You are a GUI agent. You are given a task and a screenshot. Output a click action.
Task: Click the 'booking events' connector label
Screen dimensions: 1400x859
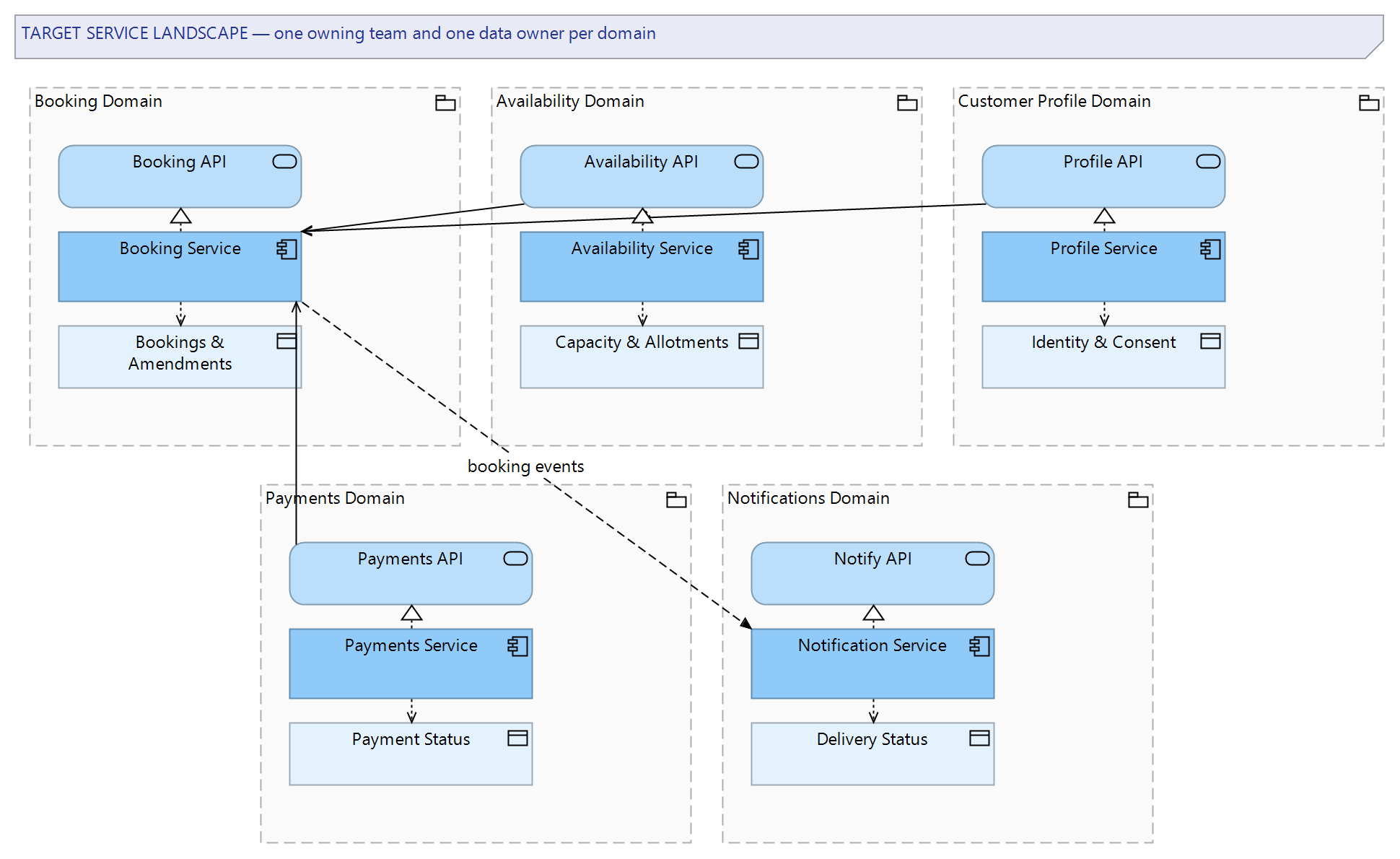point(525,466)
